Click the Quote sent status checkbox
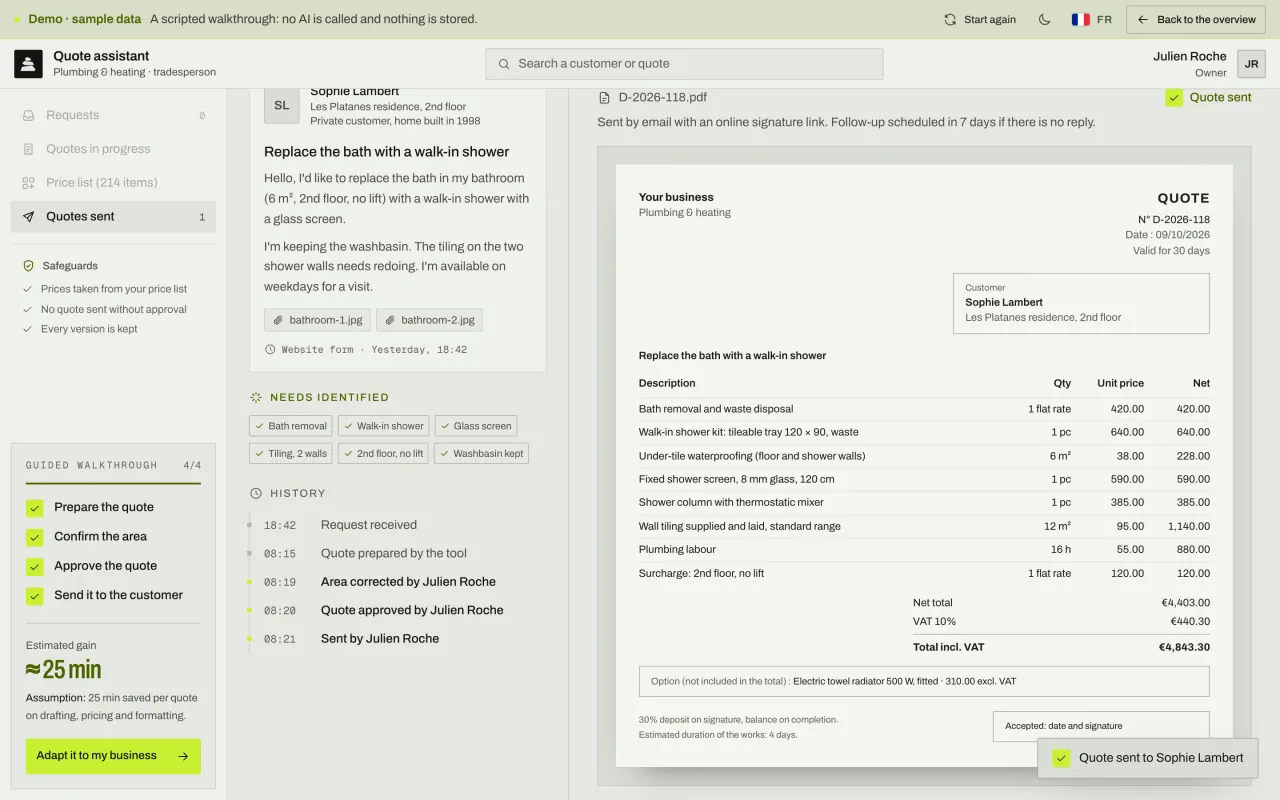The image size is (1280, 800). [x=1174, y=98]
